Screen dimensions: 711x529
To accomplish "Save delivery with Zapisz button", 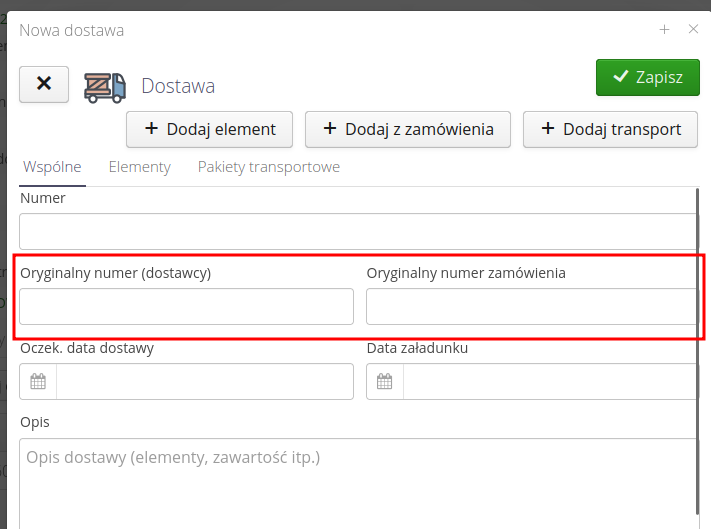I will tap(647, 77).
